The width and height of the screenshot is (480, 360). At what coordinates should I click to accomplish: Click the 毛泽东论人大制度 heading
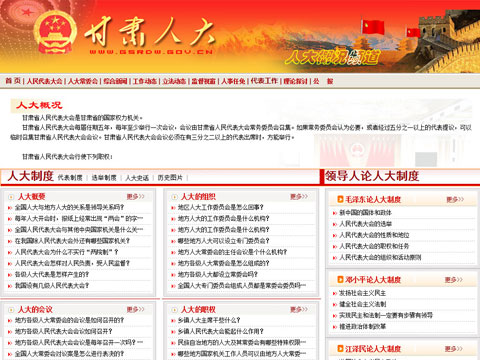(x=373, y=199)
